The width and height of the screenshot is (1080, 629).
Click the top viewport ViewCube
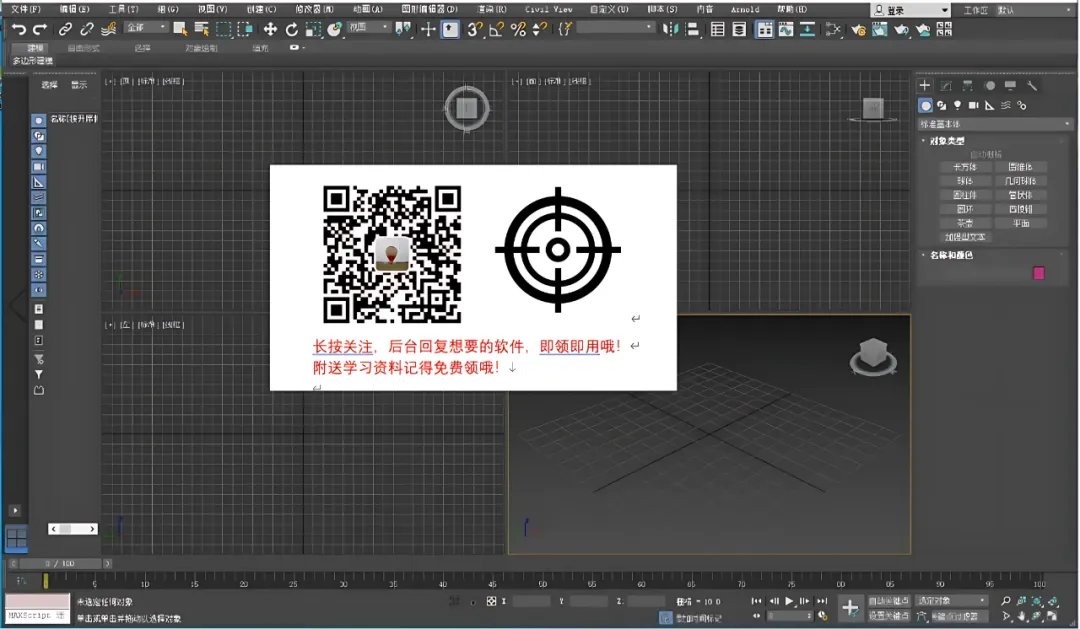pyautogui.click(x=466, y=108)
